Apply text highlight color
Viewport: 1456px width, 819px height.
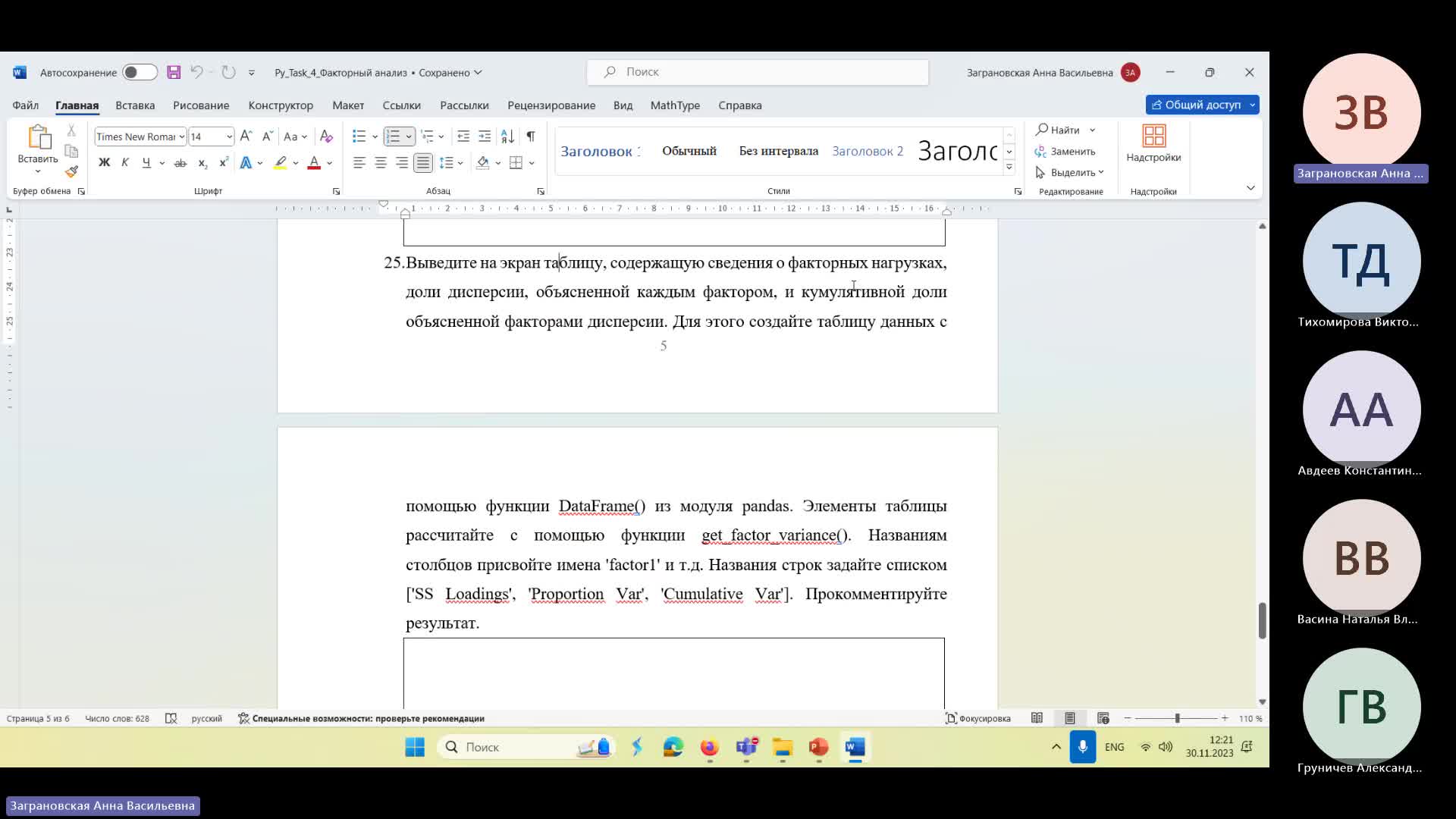pos(281,162)
